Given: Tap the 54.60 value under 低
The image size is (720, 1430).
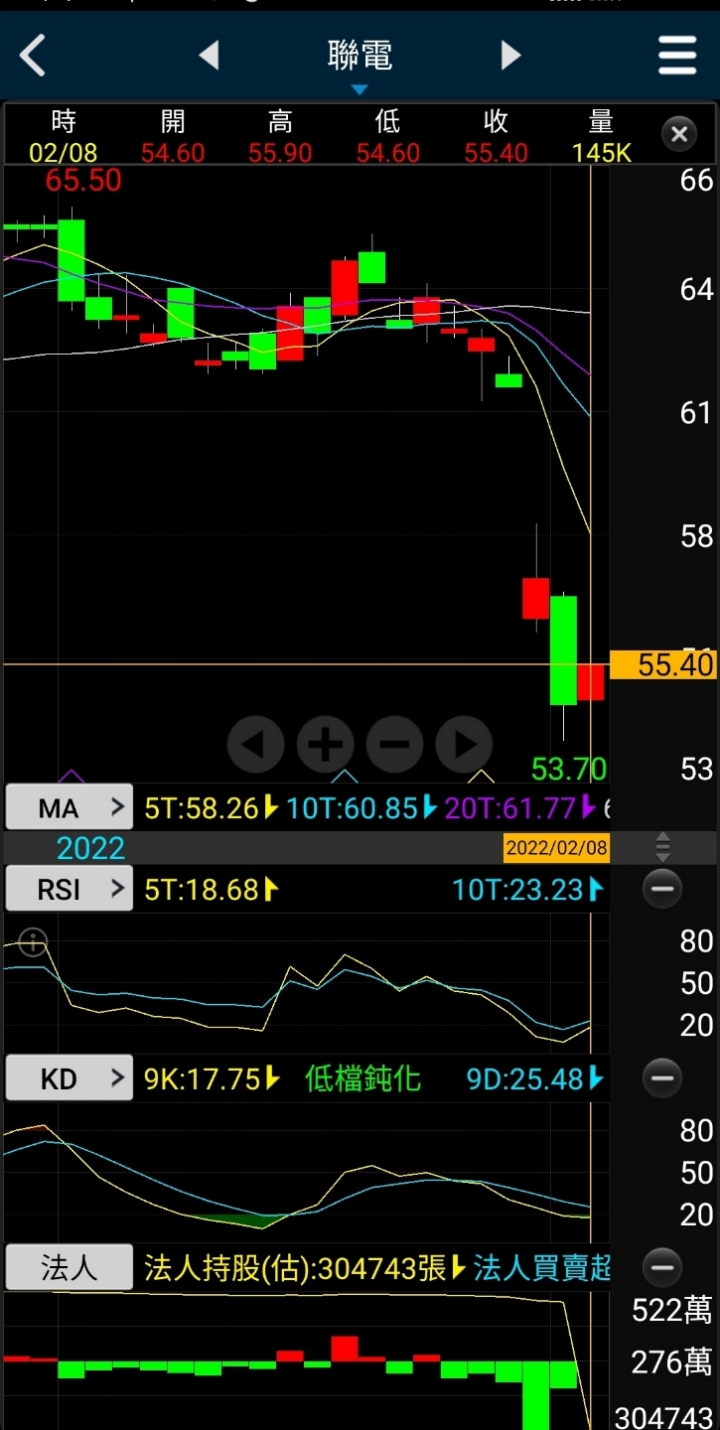Looking at the screenshot, I should click(388, 153).
